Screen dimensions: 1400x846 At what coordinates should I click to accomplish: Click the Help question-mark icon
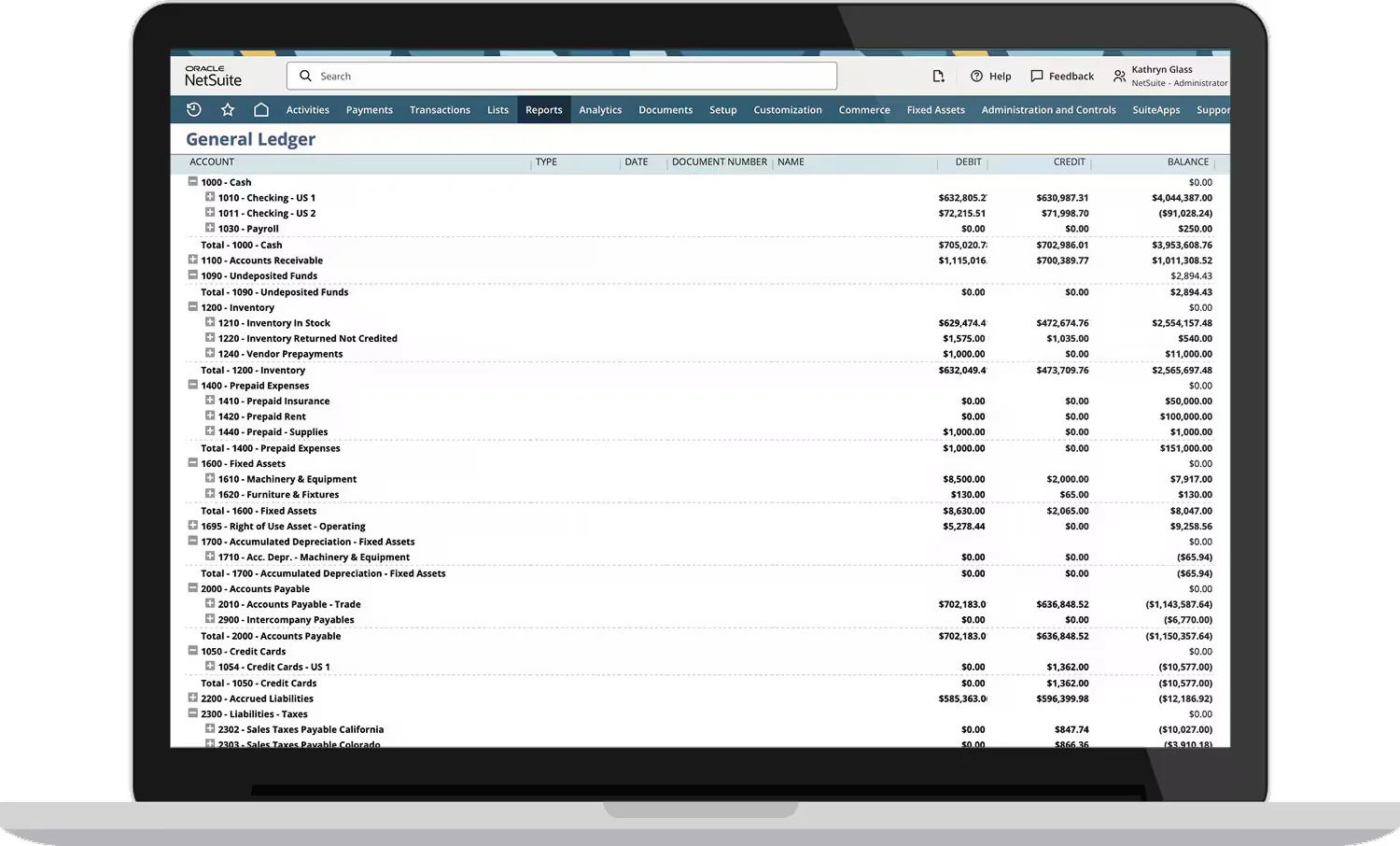click(x=976, y=76)
